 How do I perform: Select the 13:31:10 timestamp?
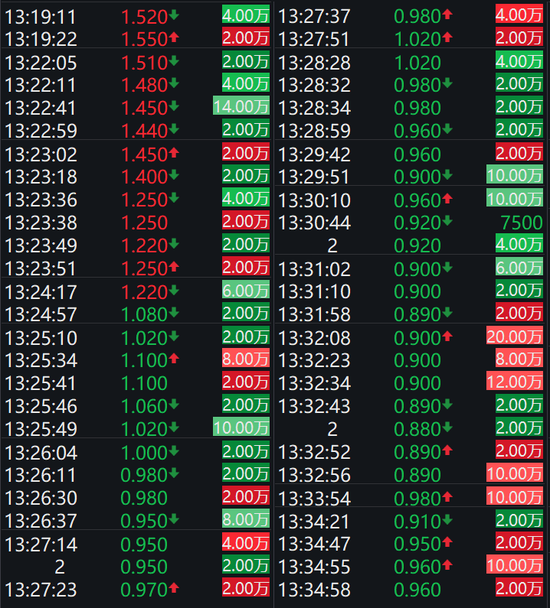click(314, 291)
